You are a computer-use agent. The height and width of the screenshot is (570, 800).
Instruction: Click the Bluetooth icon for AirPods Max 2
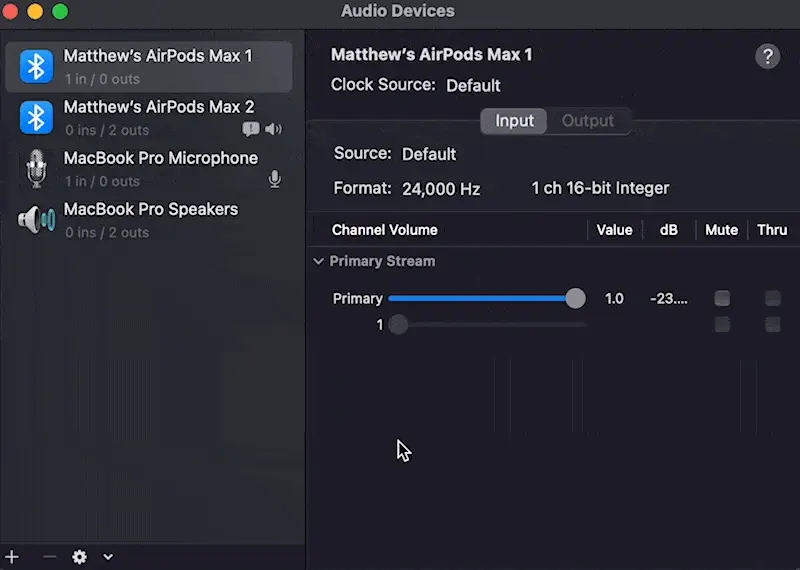click(36, 117)
